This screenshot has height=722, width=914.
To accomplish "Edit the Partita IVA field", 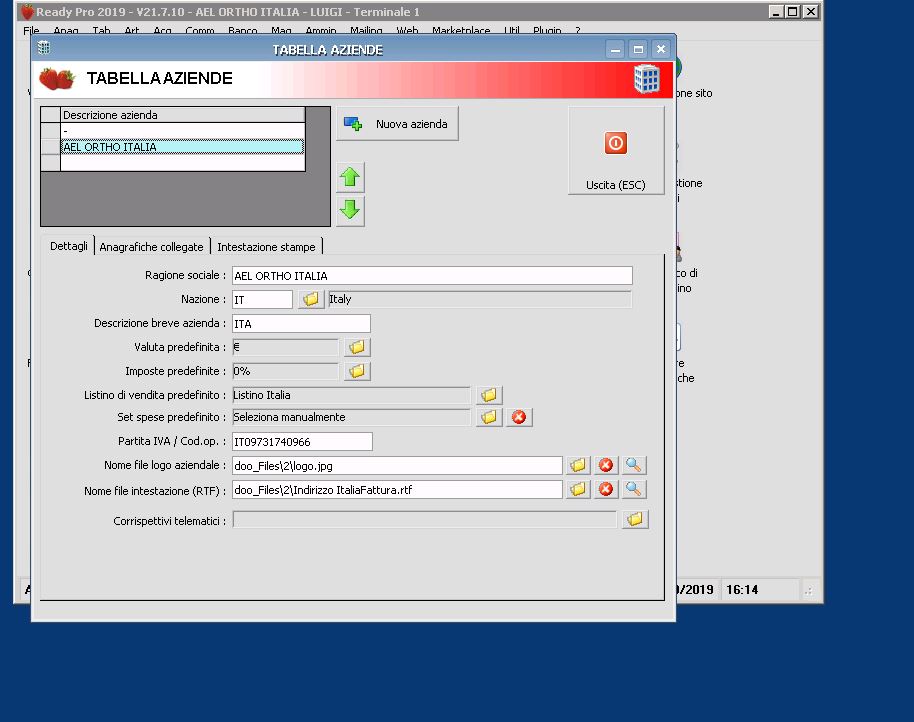I will [x=302, y=442].
